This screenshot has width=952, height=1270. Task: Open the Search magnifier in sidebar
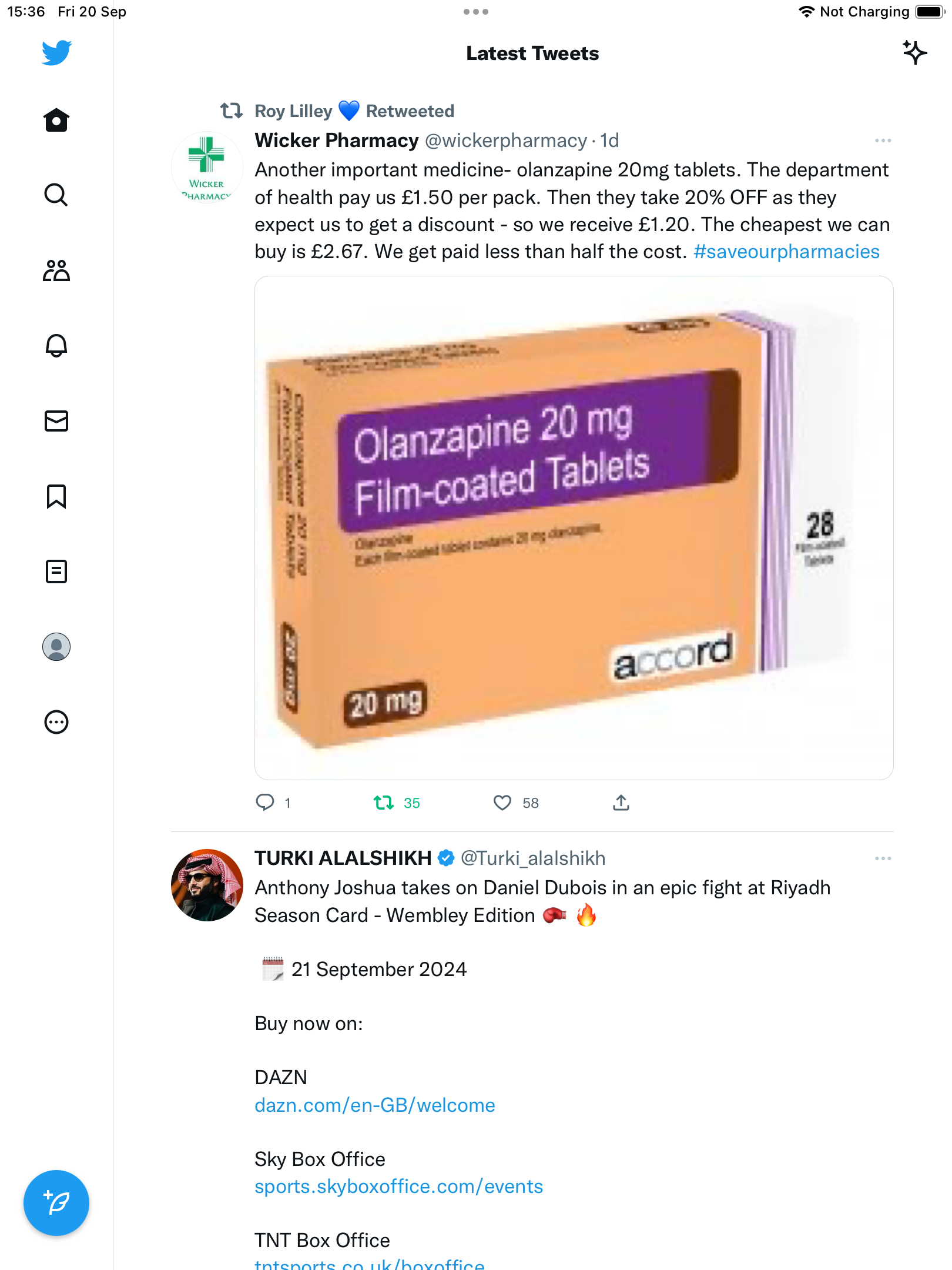point(56,195)
